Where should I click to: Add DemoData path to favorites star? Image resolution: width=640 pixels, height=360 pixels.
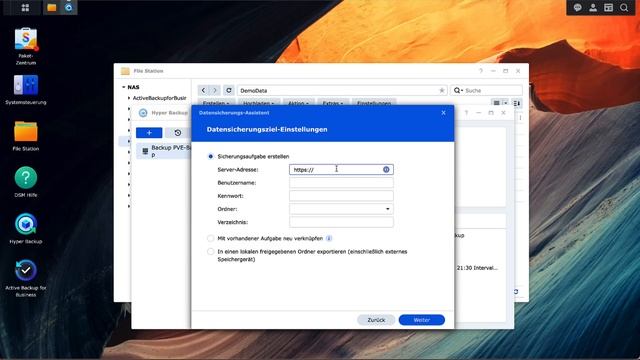coord(442,90)
